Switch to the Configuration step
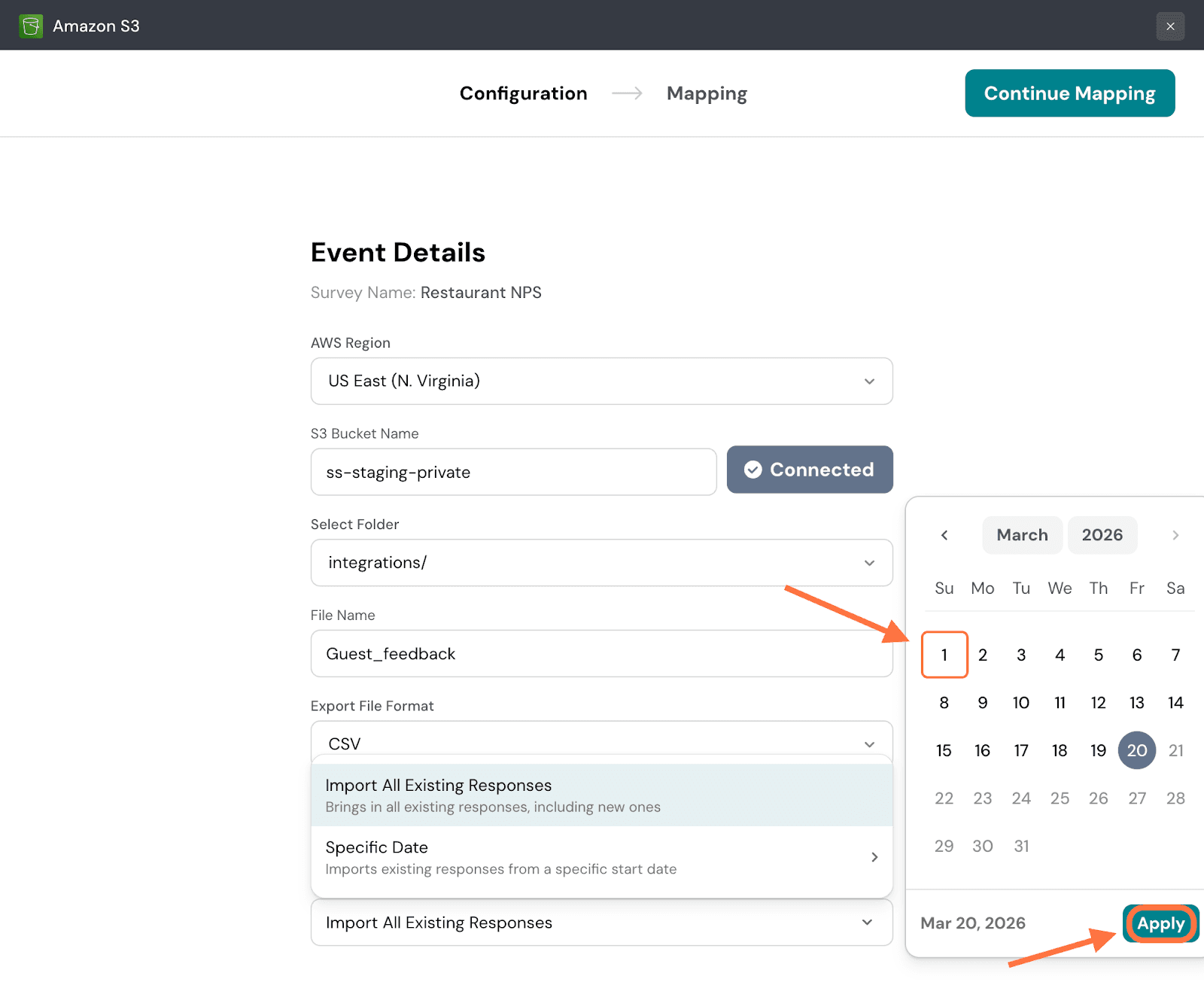 coord(523,93)
